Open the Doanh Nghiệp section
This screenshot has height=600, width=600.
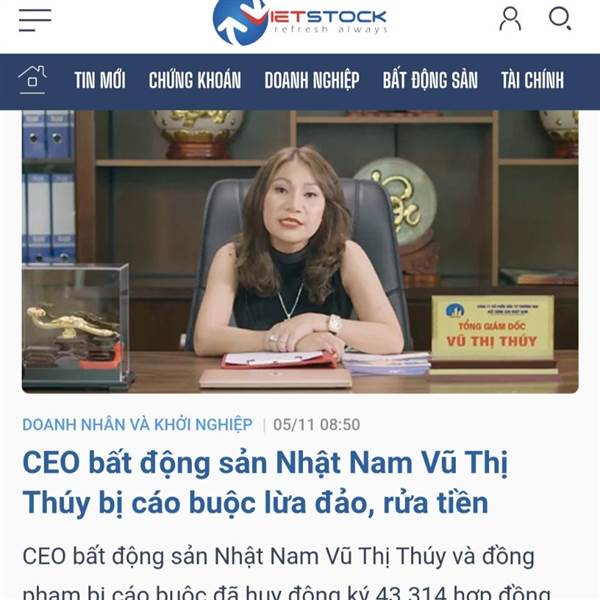pyautogui.click(x=312, y=80)
